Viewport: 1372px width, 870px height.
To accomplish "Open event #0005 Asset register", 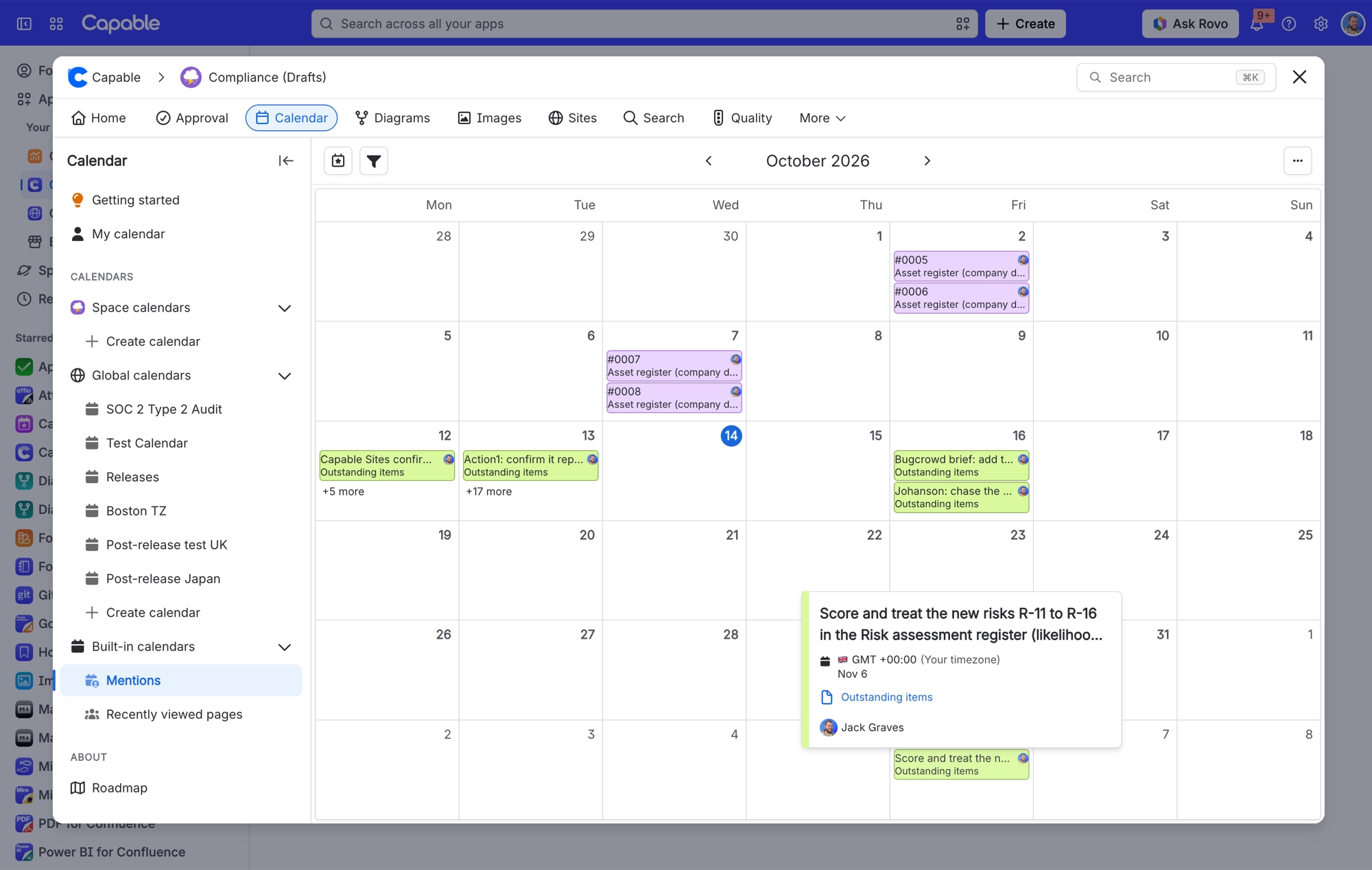I will (x=961, y=266).
